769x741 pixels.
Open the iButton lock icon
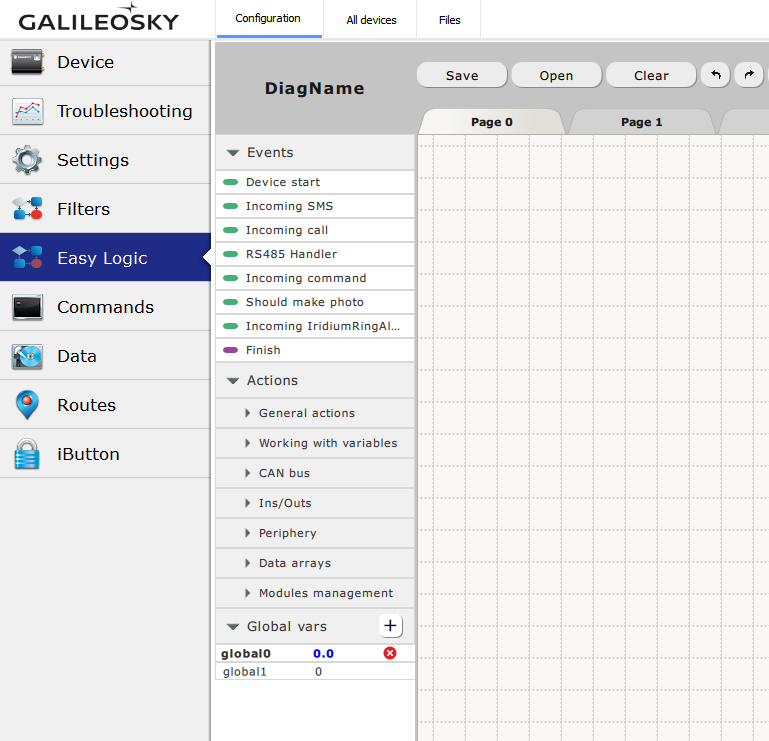point(28,454)
